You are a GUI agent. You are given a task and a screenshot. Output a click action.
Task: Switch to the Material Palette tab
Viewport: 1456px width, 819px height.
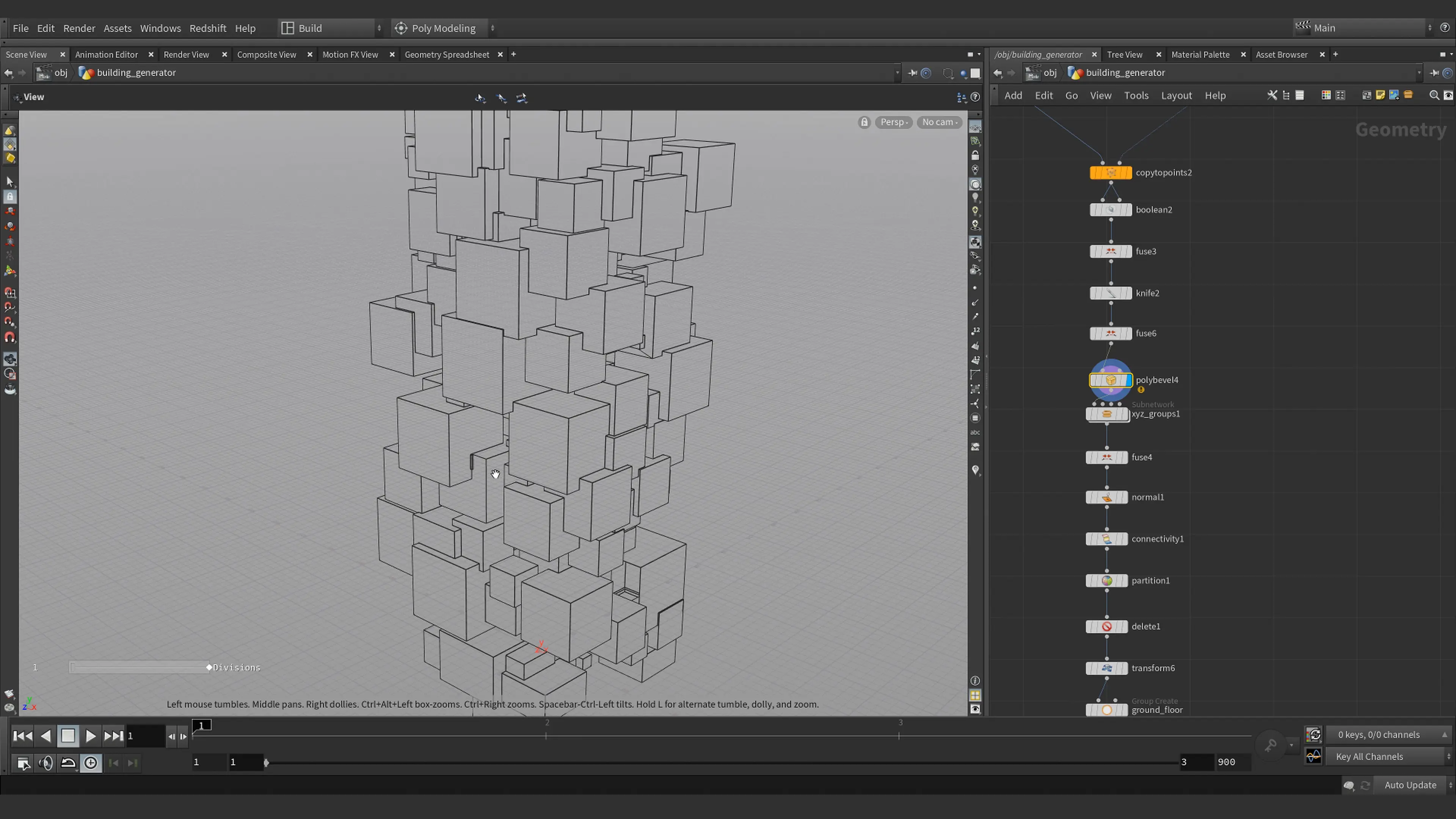1200,55
